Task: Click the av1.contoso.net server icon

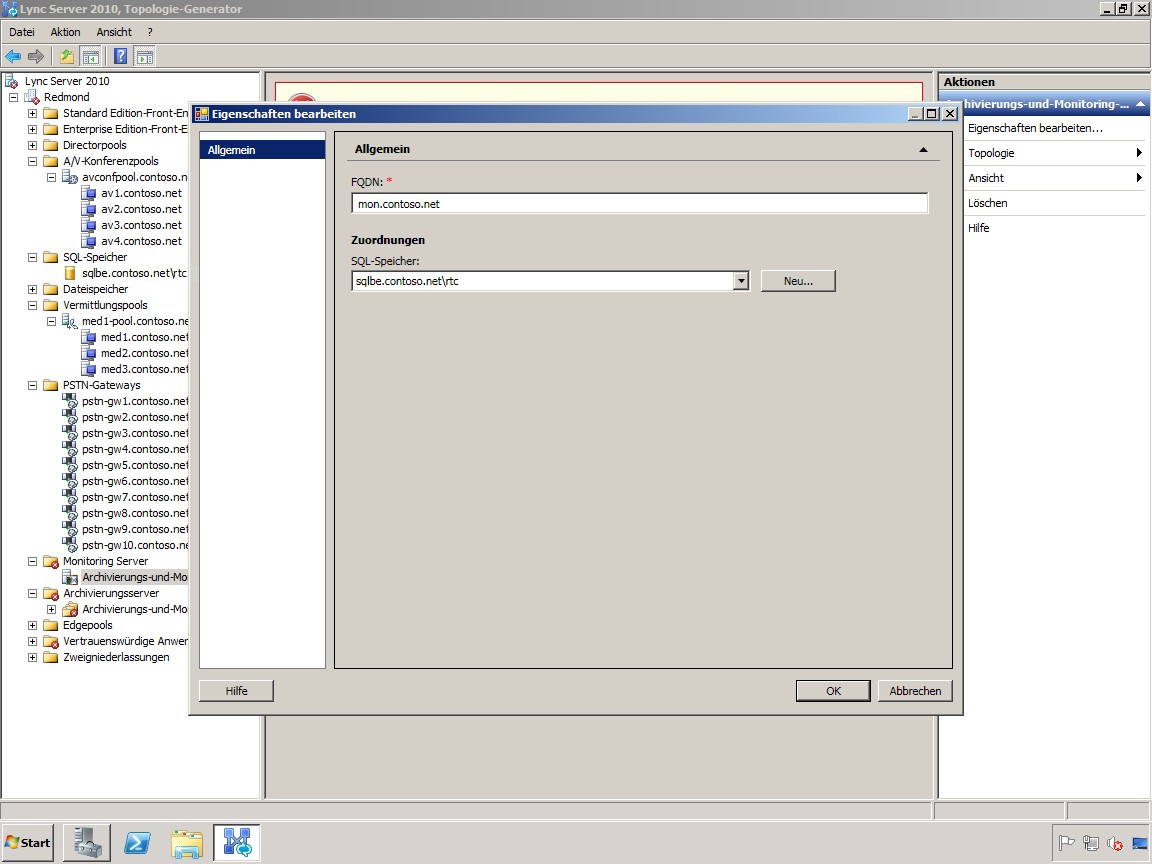Action: pos(88,193)
